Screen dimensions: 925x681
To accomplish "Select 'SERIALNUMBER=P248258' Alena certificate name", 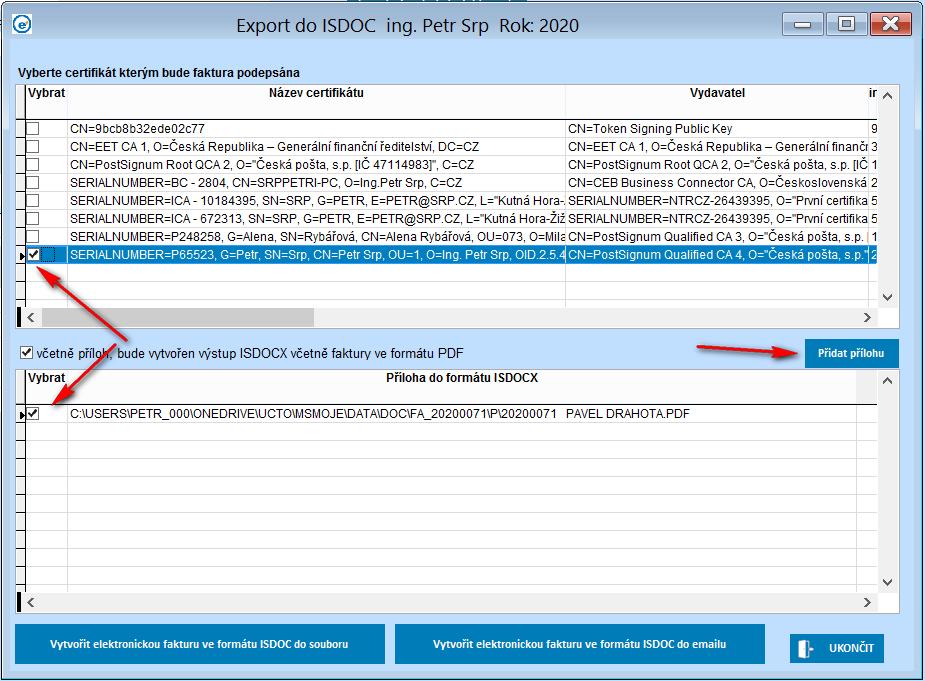I will click(x=317, y=237).
